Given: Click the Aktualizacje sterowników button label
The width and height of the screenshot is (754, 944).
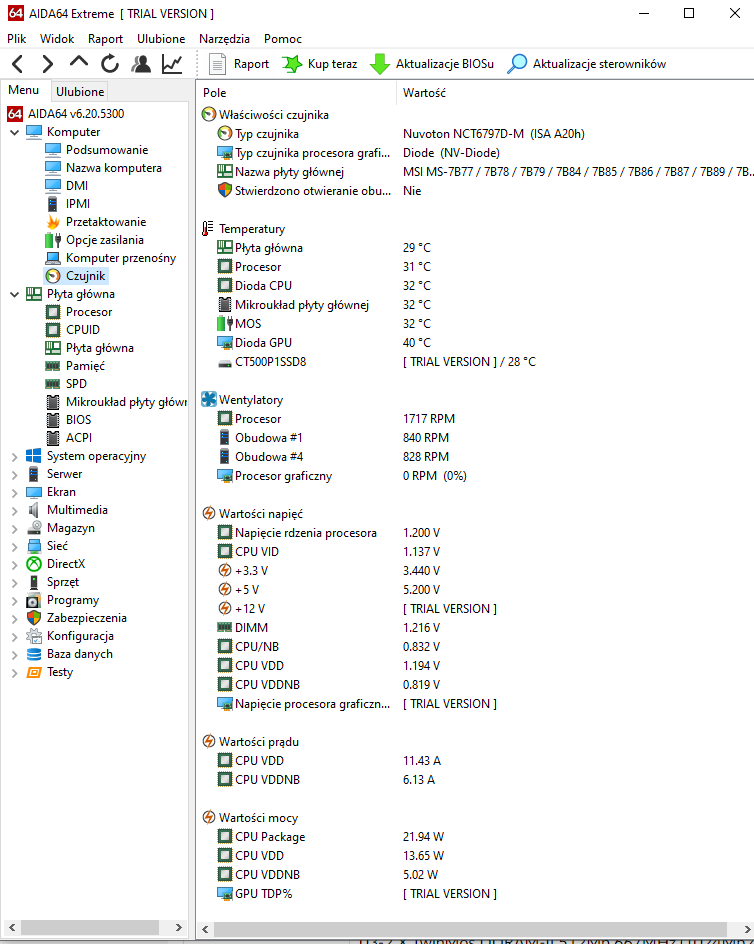Looking at the screenshot, I should pos(599,64).
